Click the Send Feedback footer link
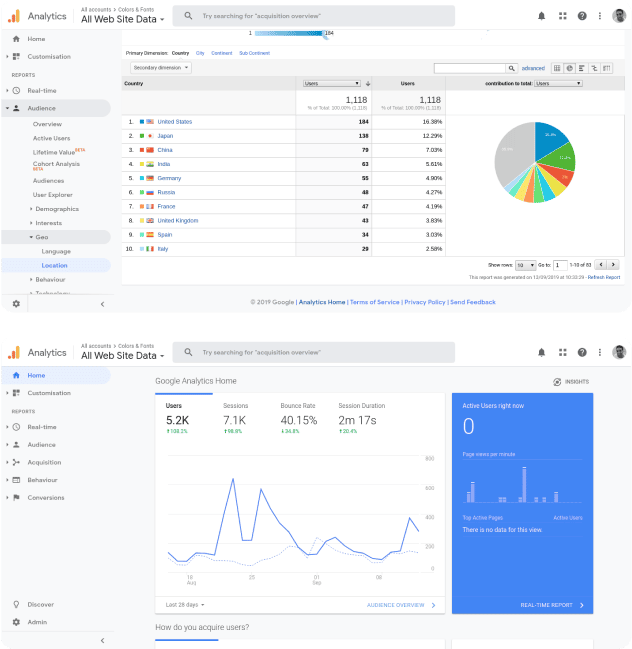 click(473, 302)
